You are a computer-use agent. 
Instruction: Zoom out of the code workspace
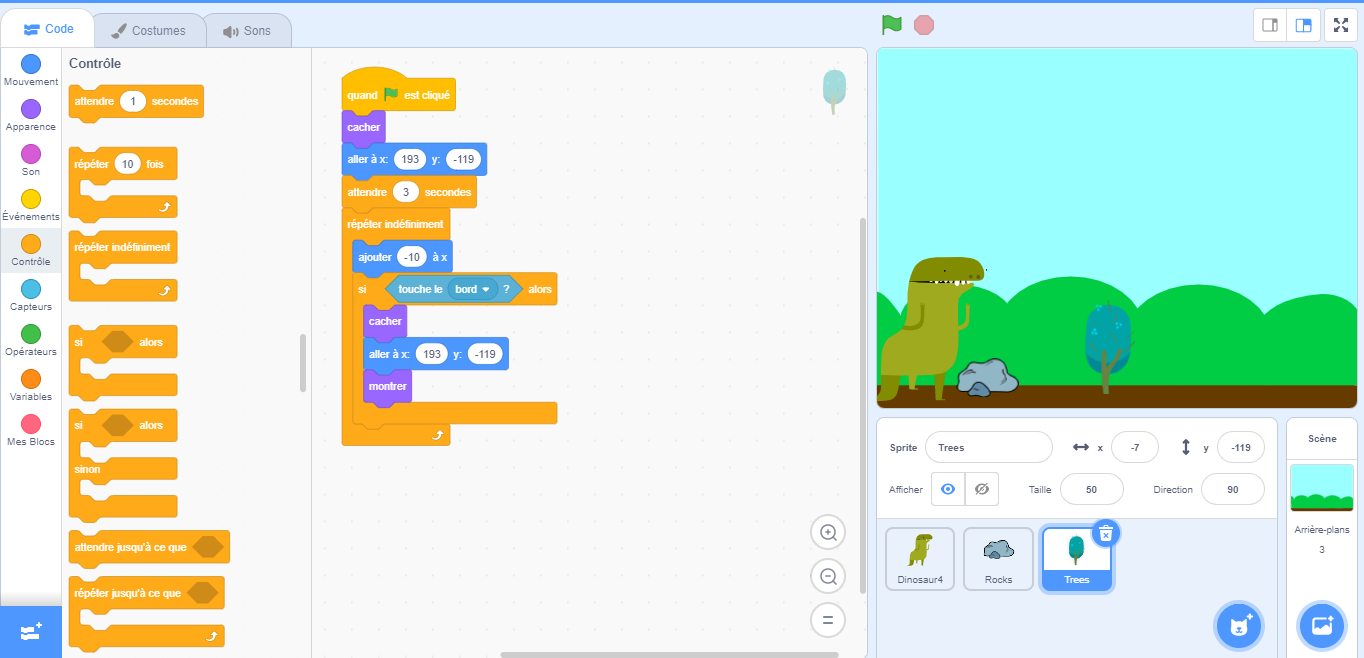(x=828, y=577)
